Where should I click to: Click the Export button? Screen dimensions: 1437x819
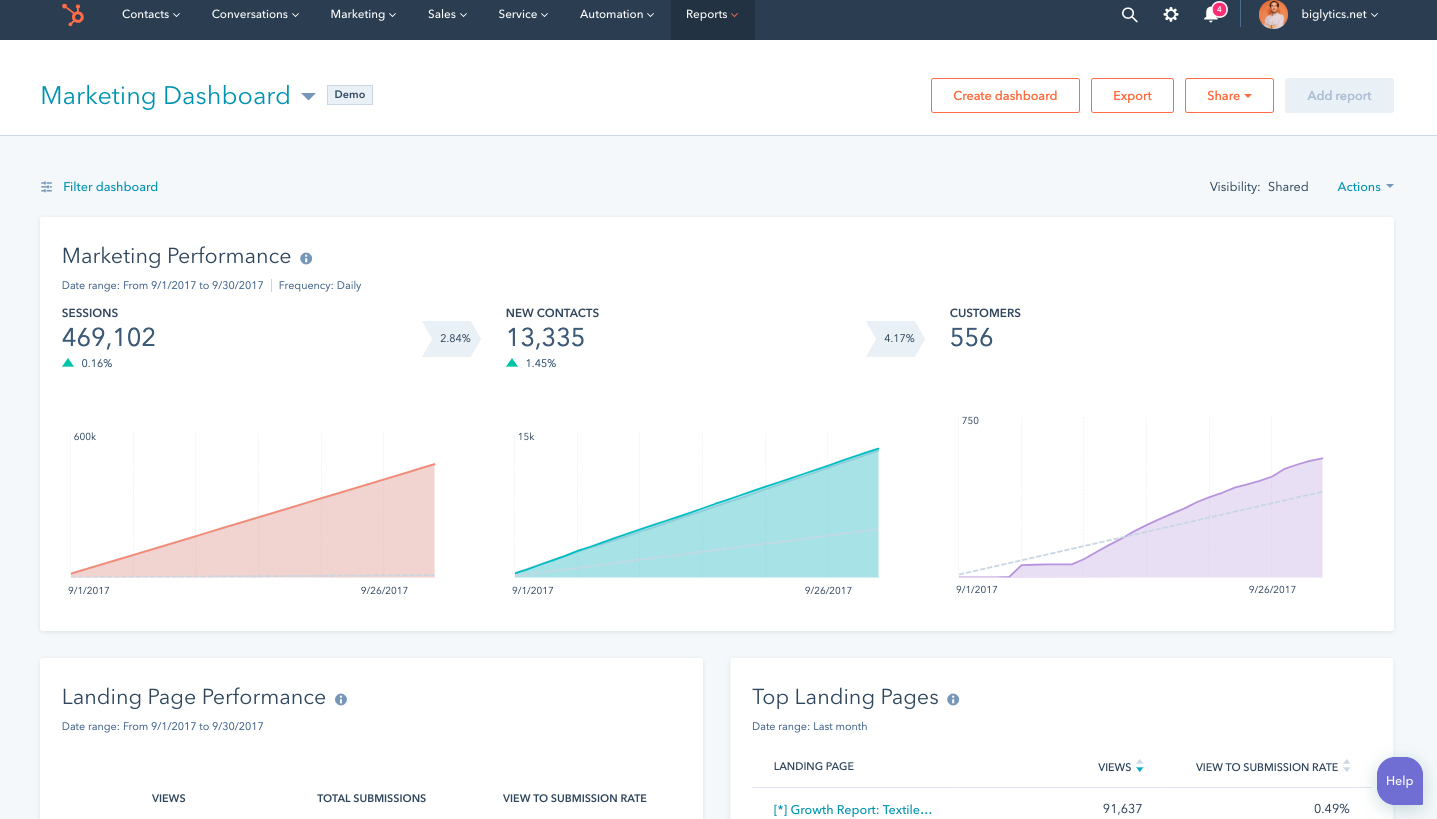coord(1132,96)
